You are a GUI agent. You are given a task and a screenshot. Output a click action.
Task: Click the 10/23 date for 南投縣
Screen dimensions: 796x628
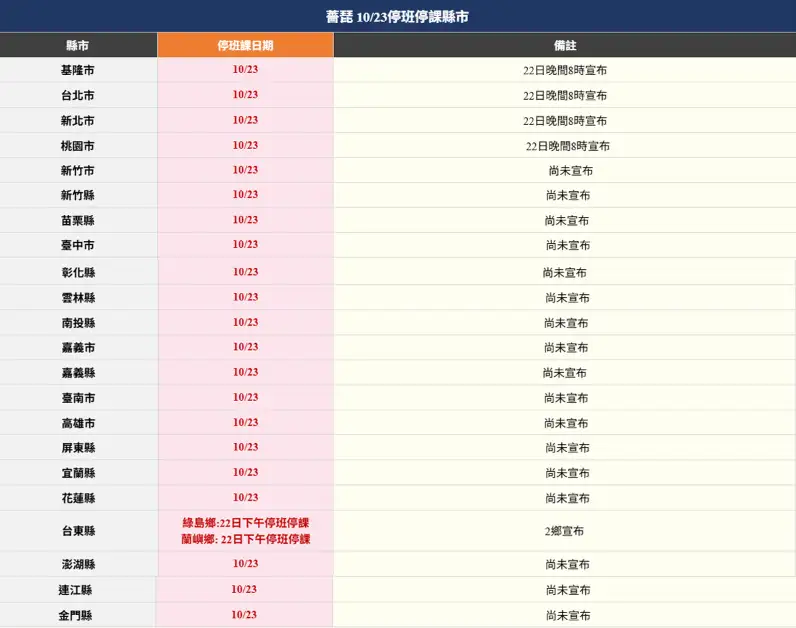(x=246, y=322)
